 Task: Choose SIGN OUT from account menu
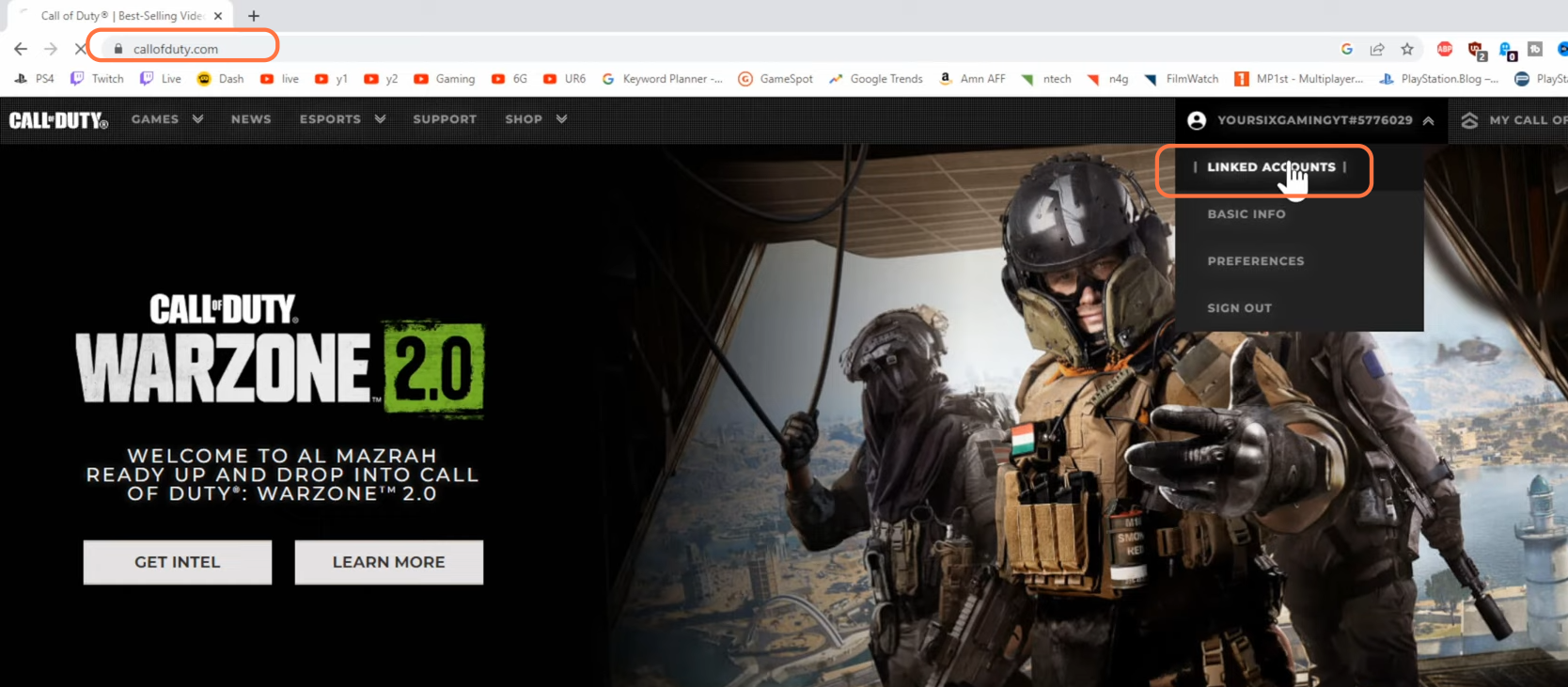point(1239,308)
